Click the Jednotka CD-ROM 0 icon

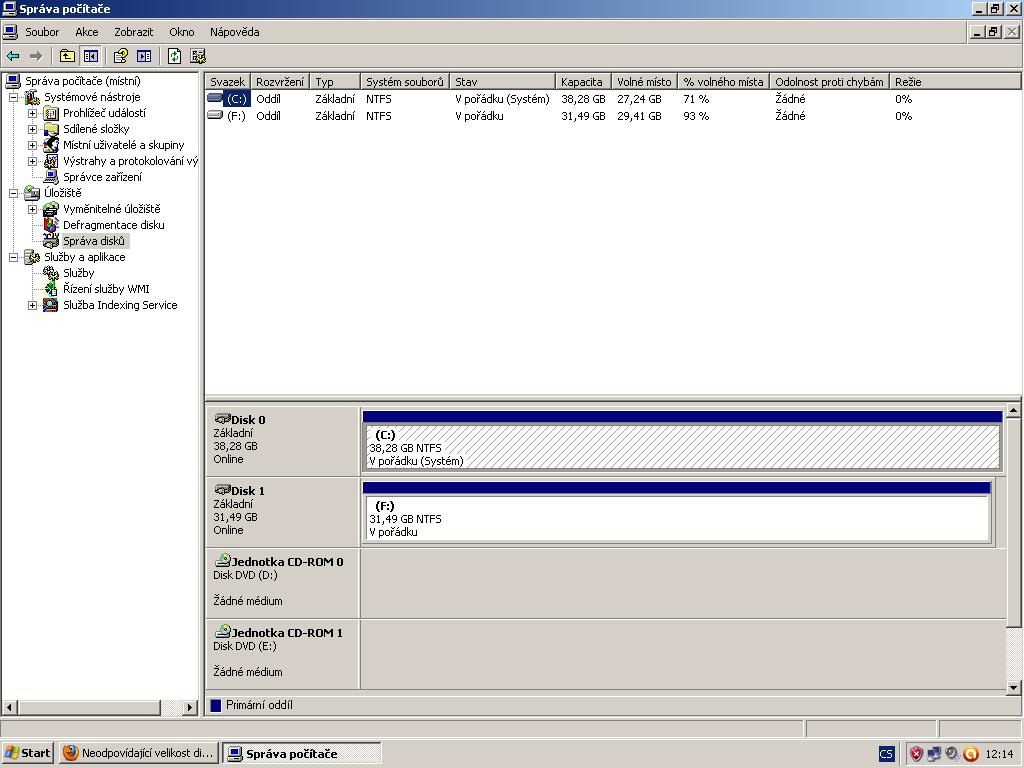click(x=223, y=560)
